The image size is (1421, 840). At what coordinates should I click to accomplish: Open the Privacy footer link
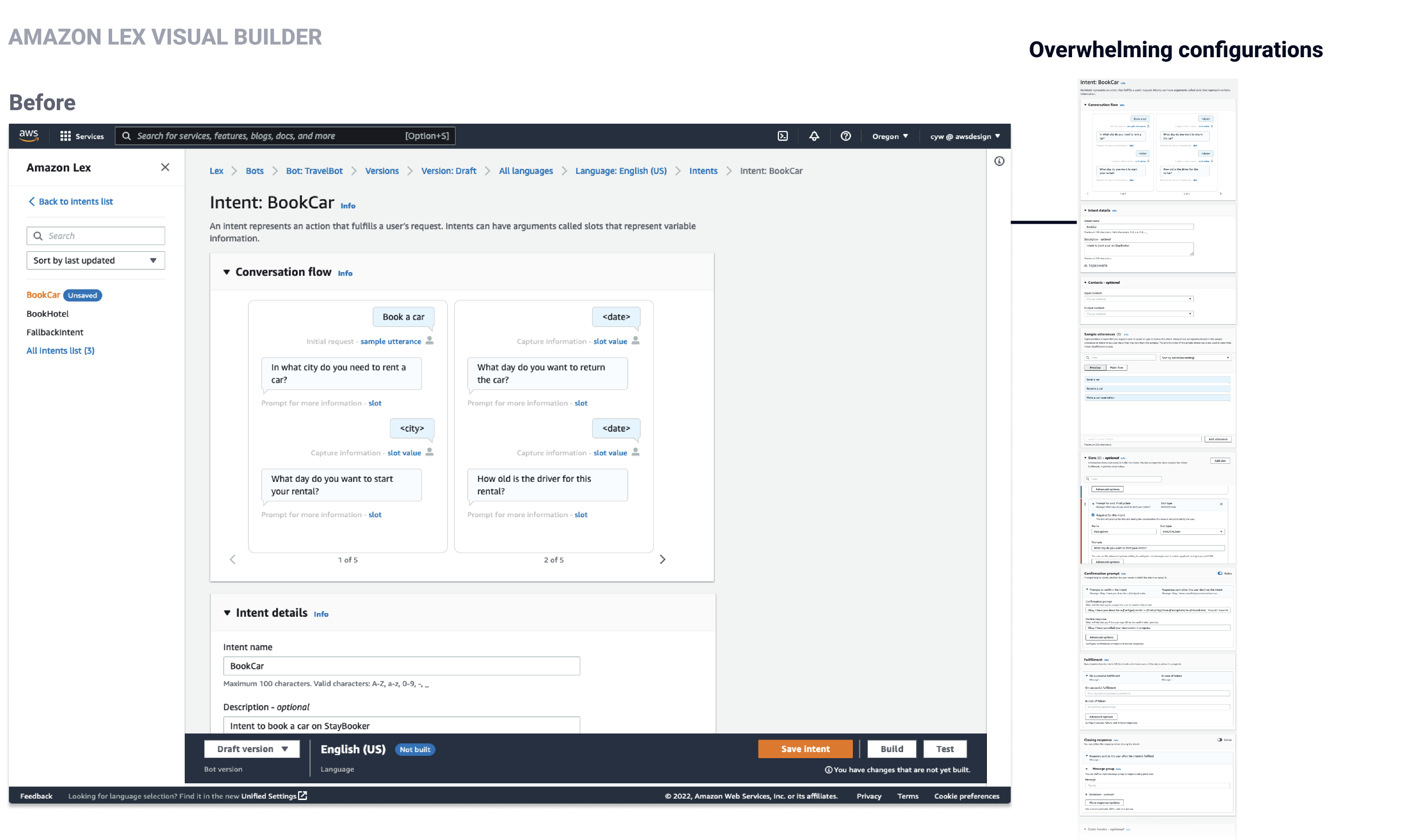[x=869, y=796]
